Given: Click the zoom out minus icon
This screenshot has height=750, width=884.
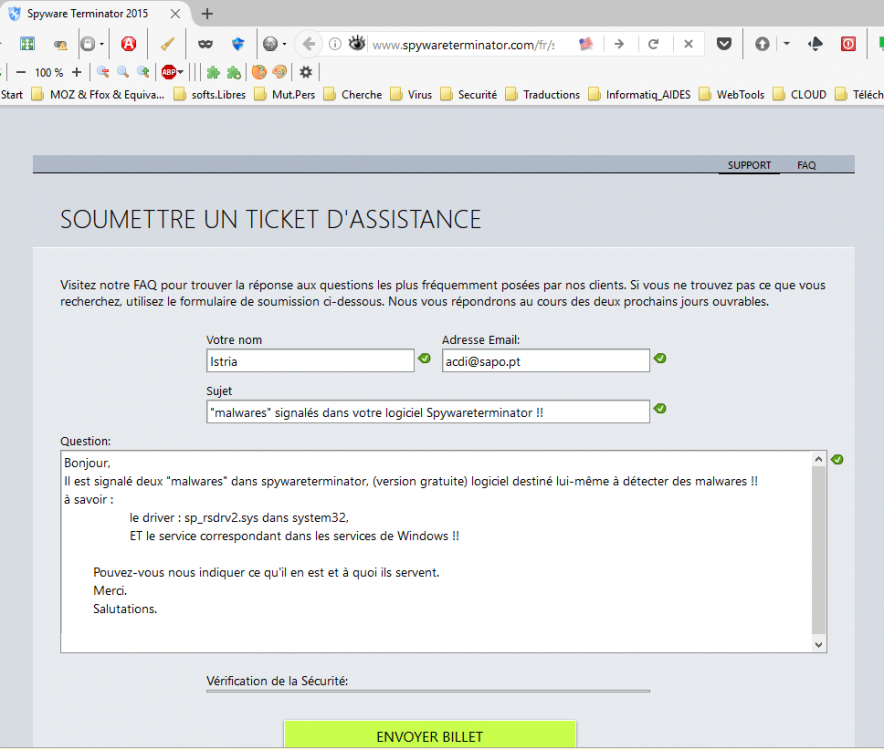Looking at the screenshot, I should (20, 72).
